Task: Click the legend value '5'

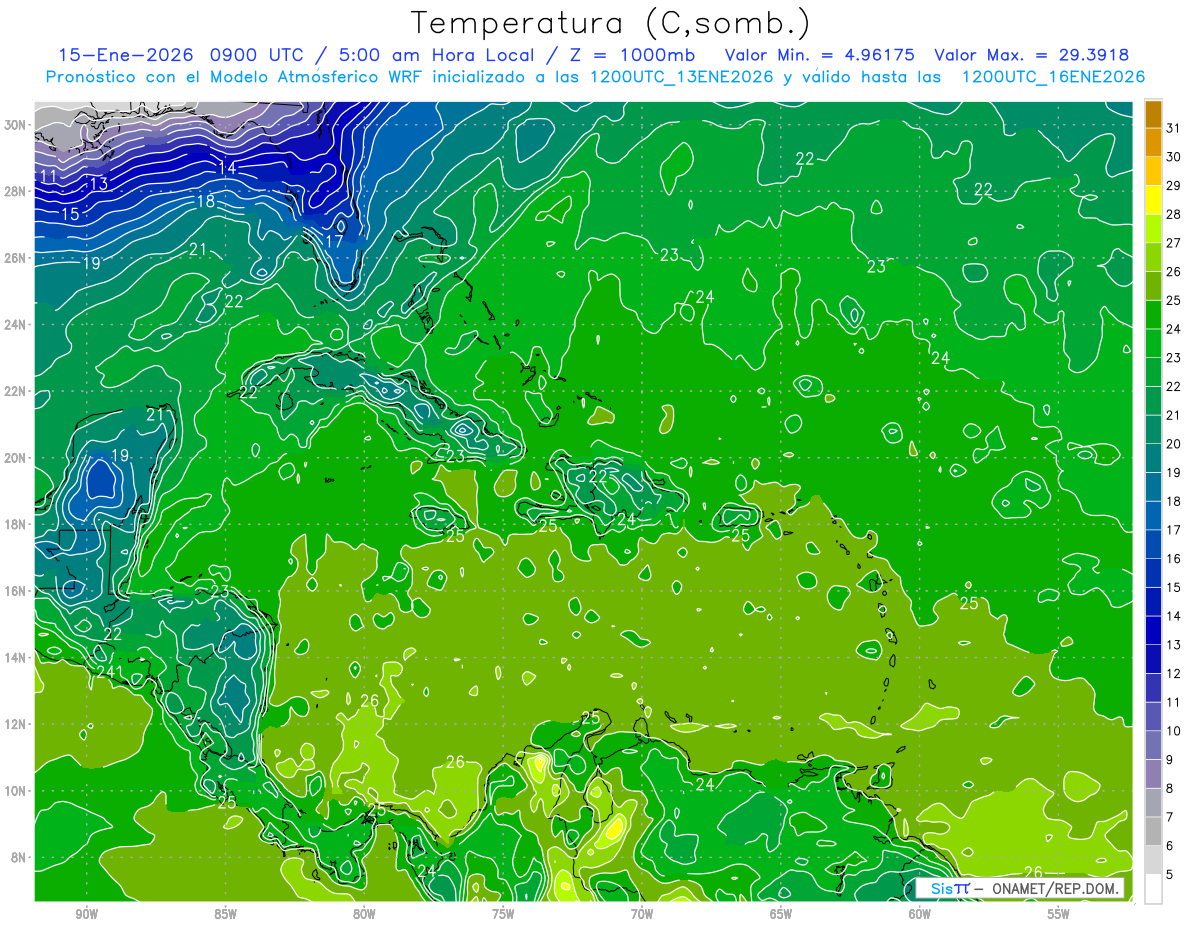Action: point(1170,874)
